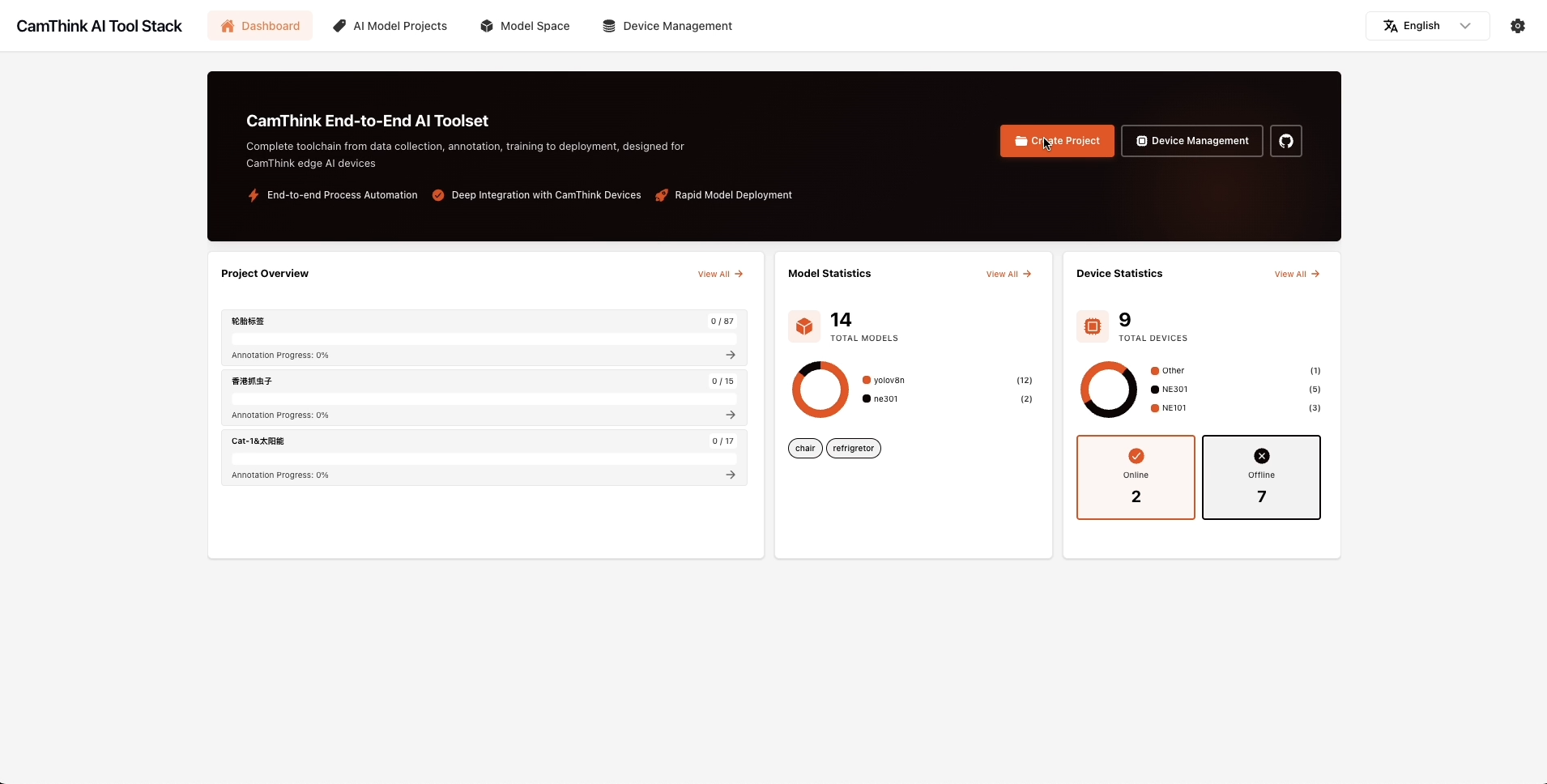
Task: Expand the English language dropdown
Action: [1464, 26]
